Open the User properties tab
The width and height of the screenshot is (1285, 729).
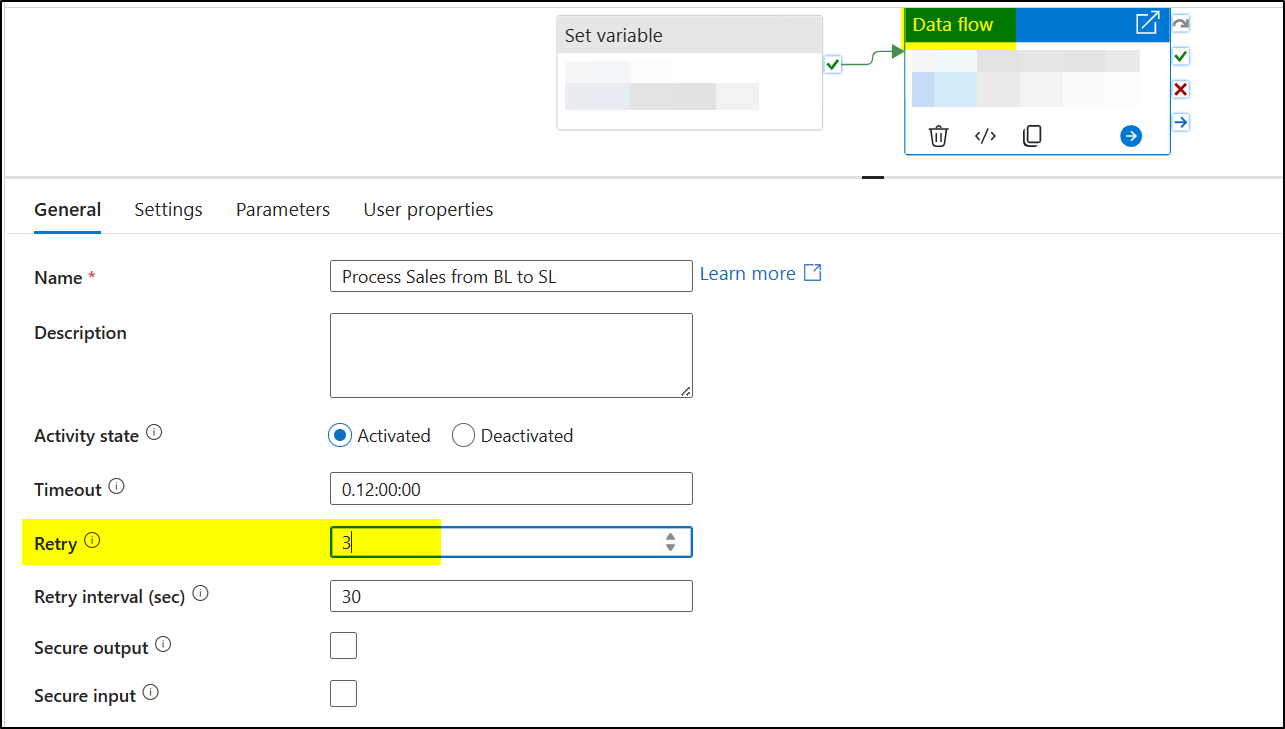[x=428, y=209]
